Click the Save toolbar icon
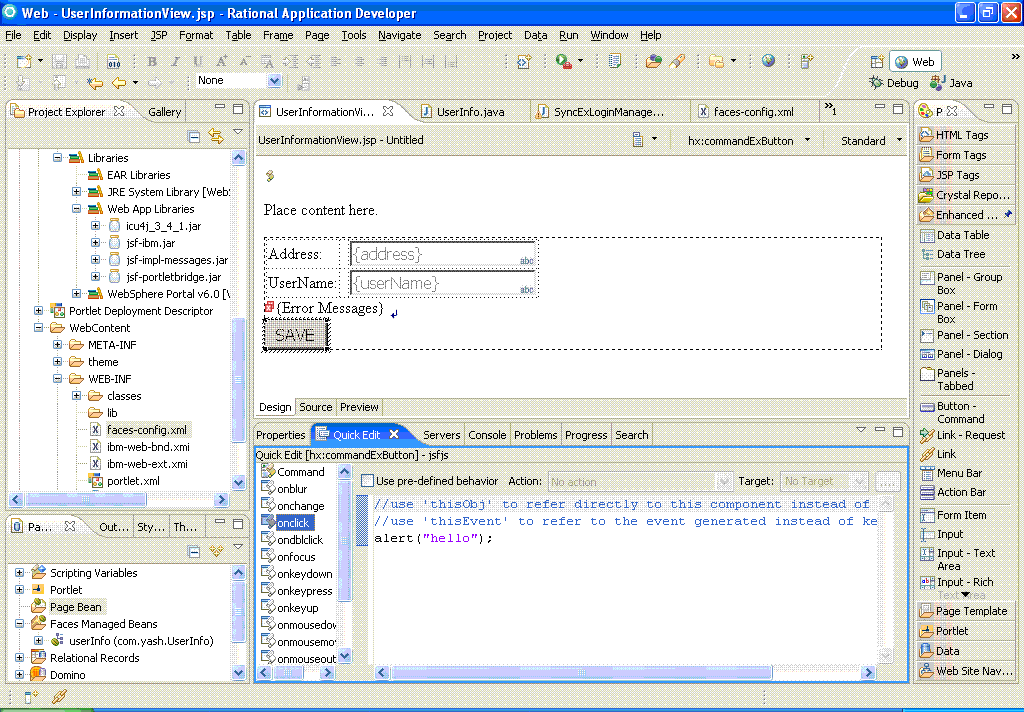The height and width of the screenshot is (712, 1024). [59, 61]
